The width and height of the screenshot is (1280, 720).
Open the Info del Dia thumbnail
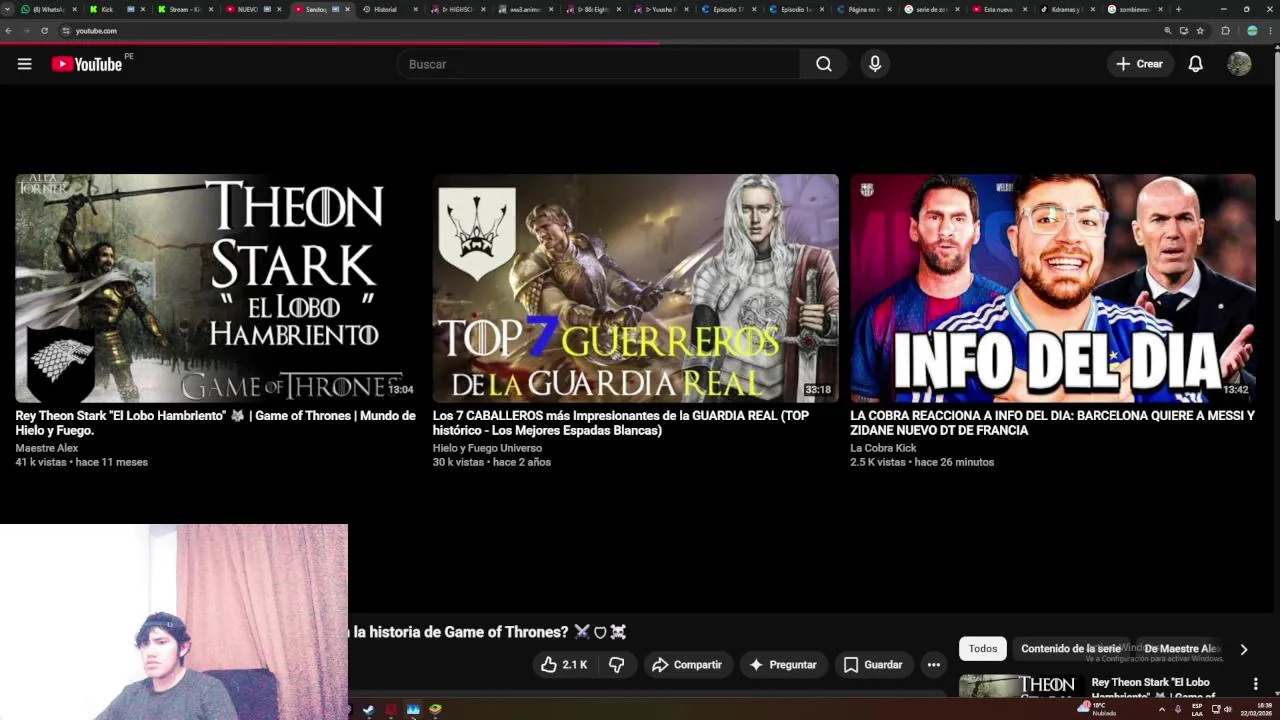(x=1053, y=288)
